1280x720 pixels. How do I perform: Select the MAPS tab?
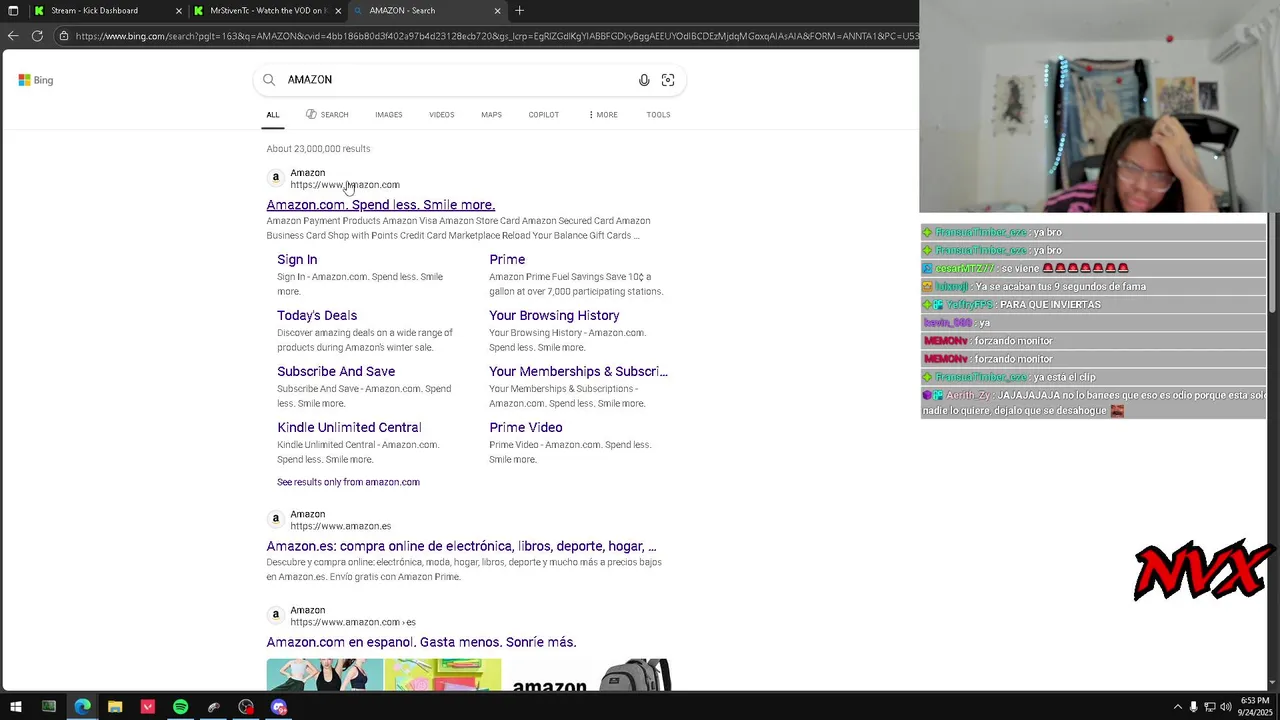coord(491,115)
